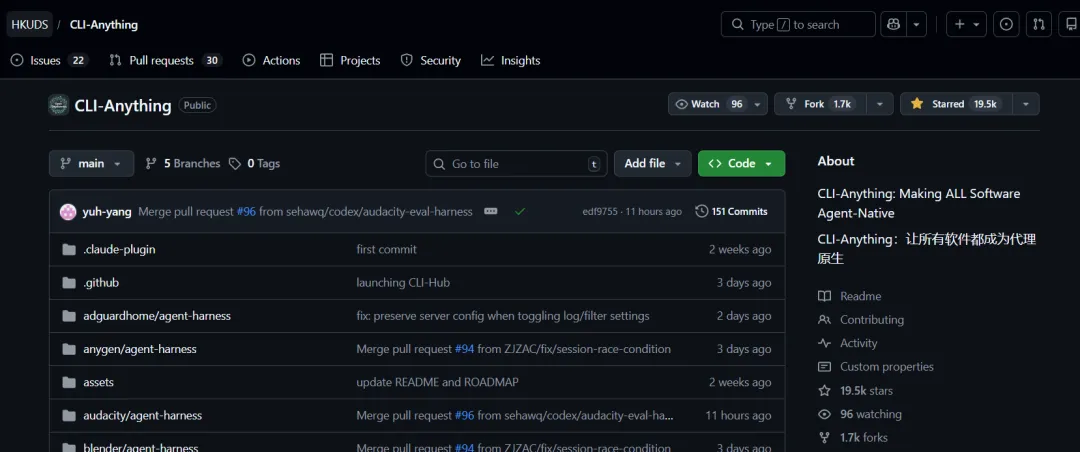Viewport: 1080px width, 452px height.
Task: Show commit details via ellipsis icon
Action: [490, 212]
